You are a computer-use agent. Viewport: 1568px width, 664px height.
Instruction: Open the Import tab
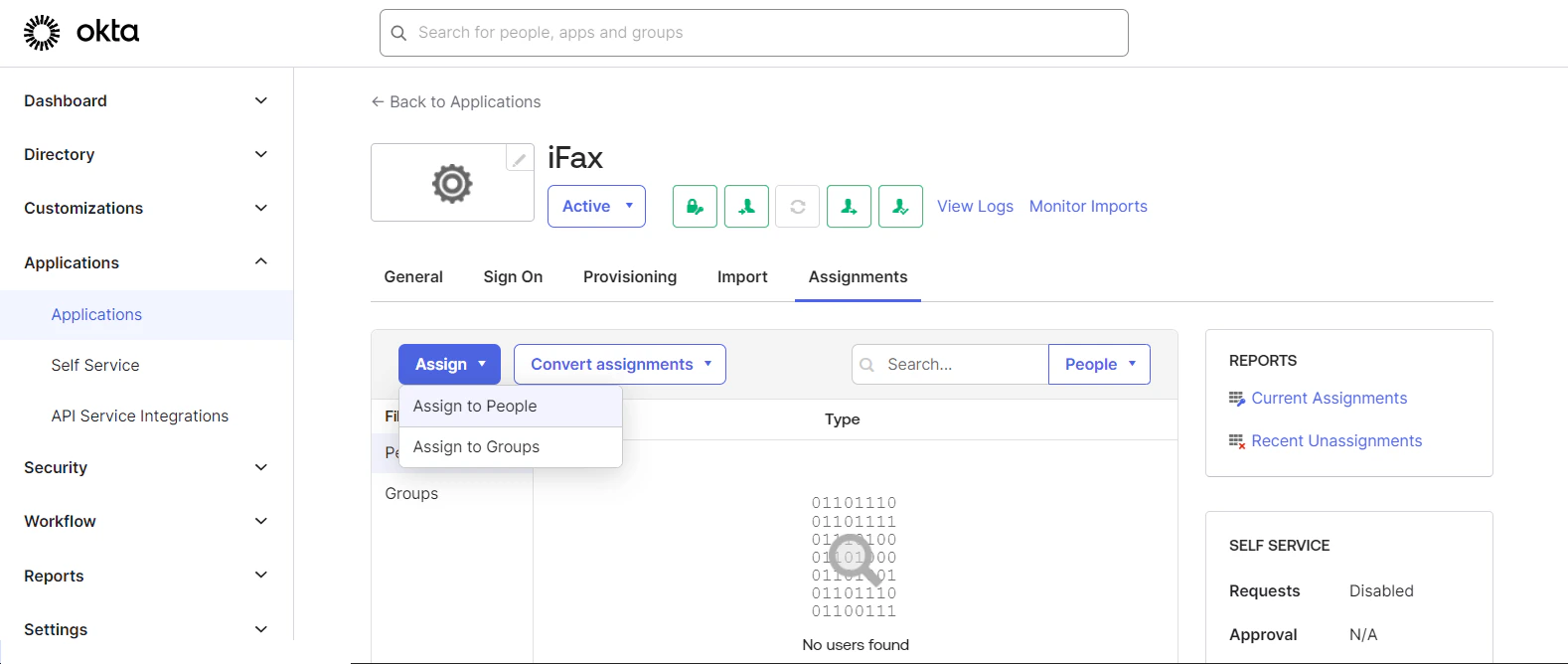[742, 277]
